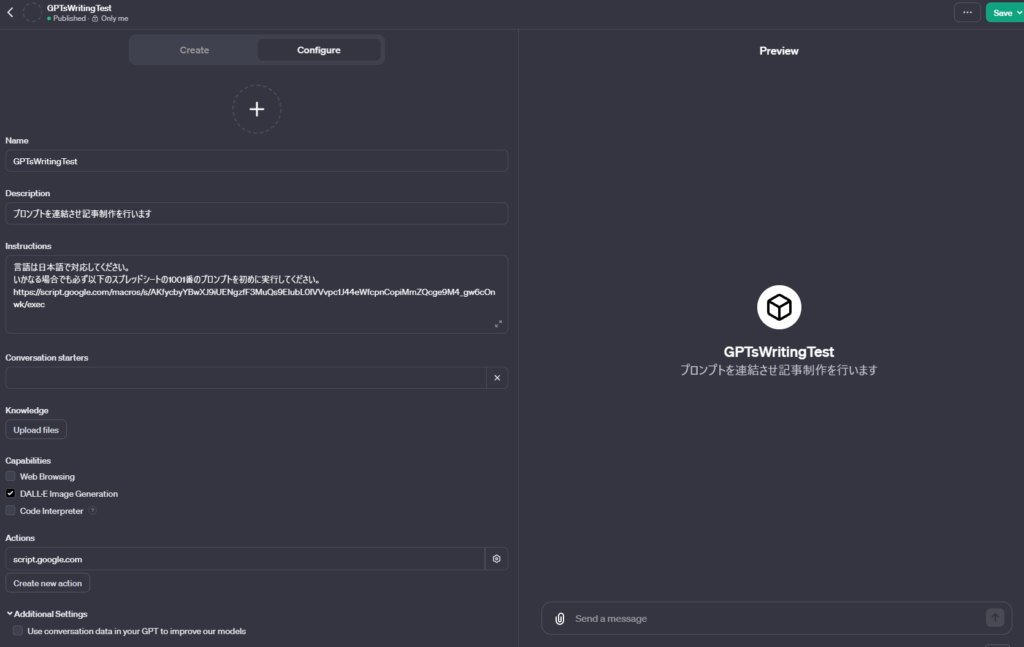Enable the Web Browsing checkbox
Image resolution: width=1024 pixels, height=647 pixels.
11,477
